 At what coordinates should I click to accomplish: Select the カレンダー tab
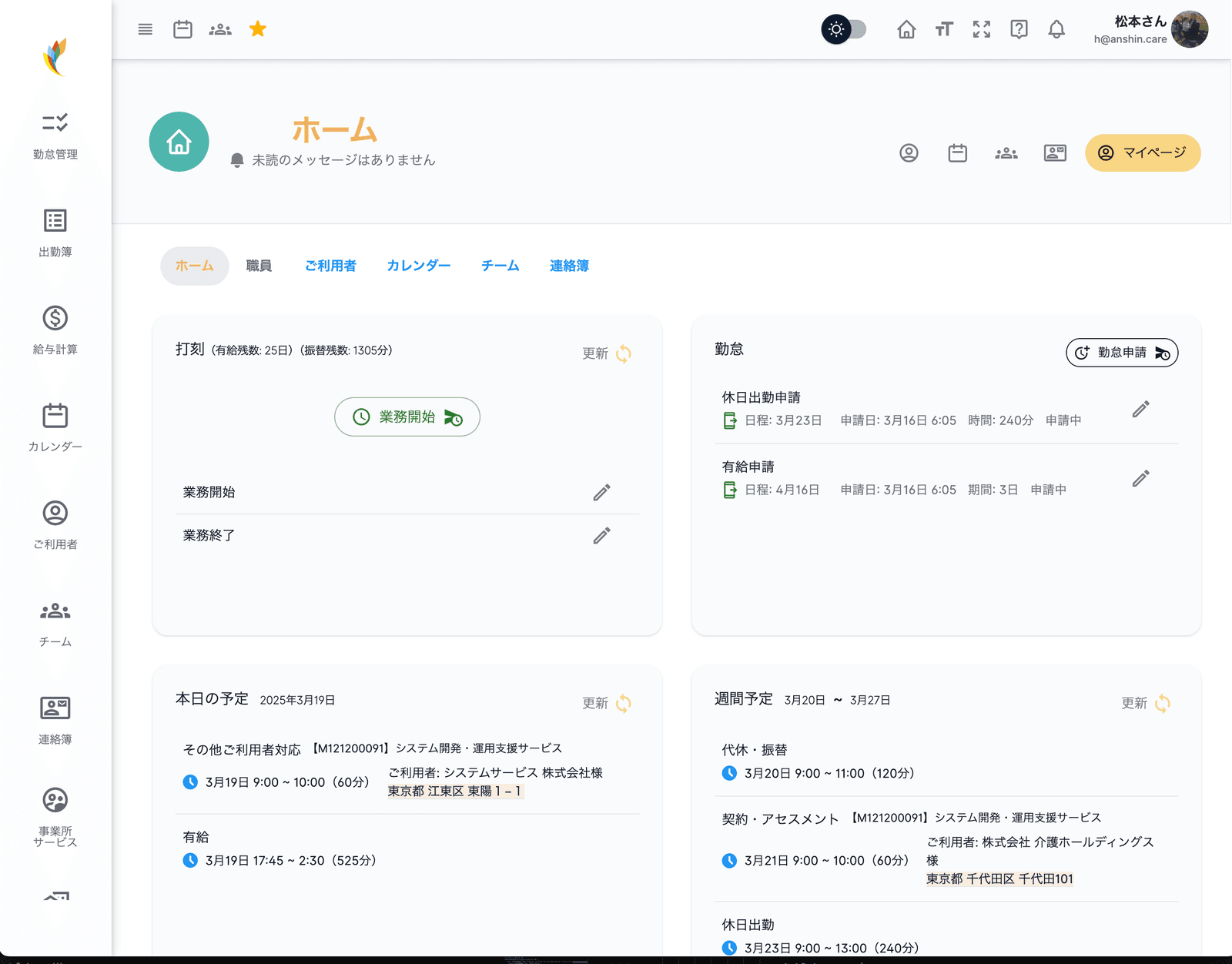click(419, 266)
